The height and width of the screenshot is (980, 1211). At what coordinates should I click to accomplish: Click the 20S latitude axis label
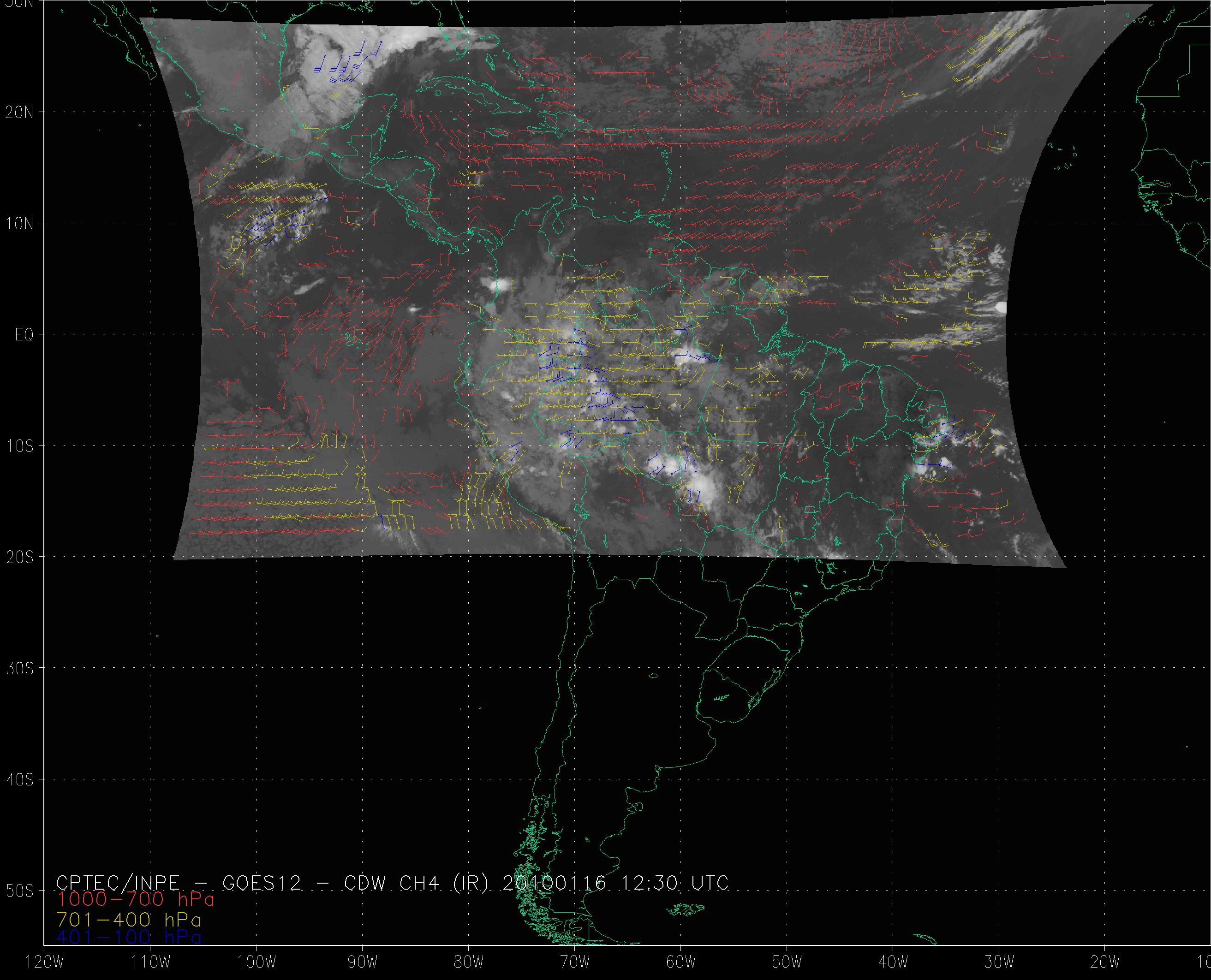click(x=20, y=557)
